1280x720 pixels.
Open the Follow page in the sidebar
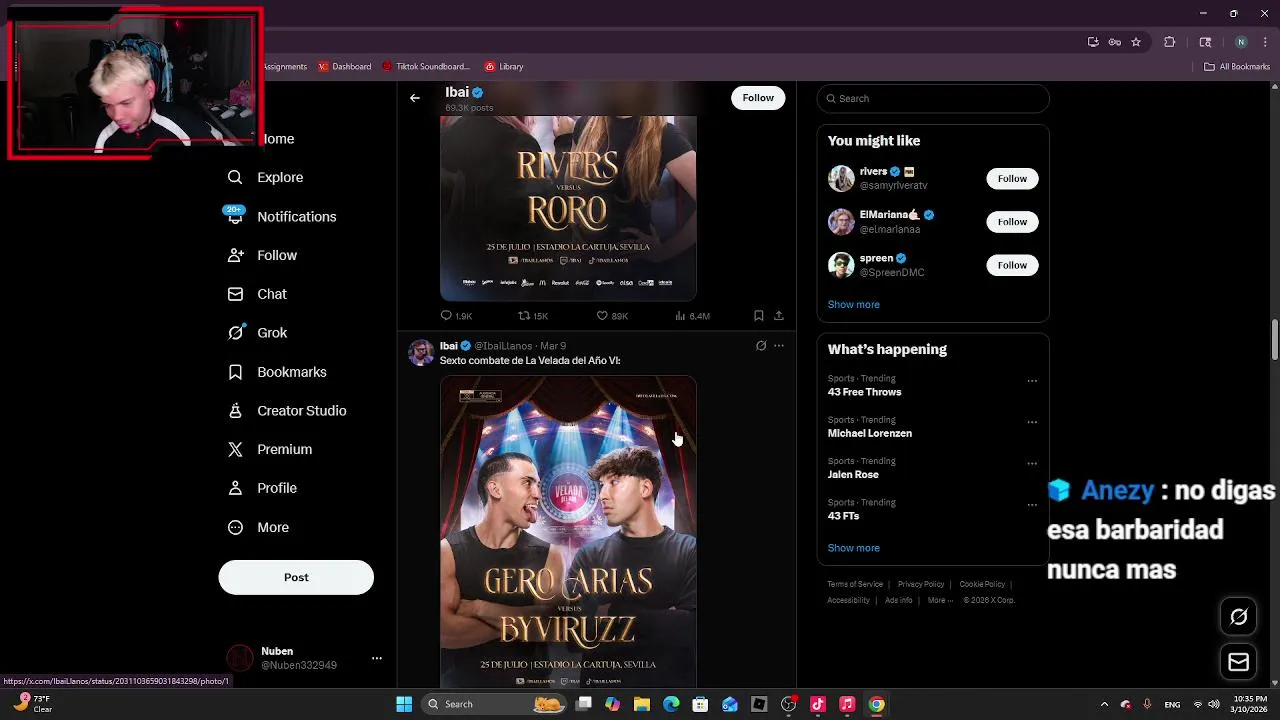coord(263,255)
